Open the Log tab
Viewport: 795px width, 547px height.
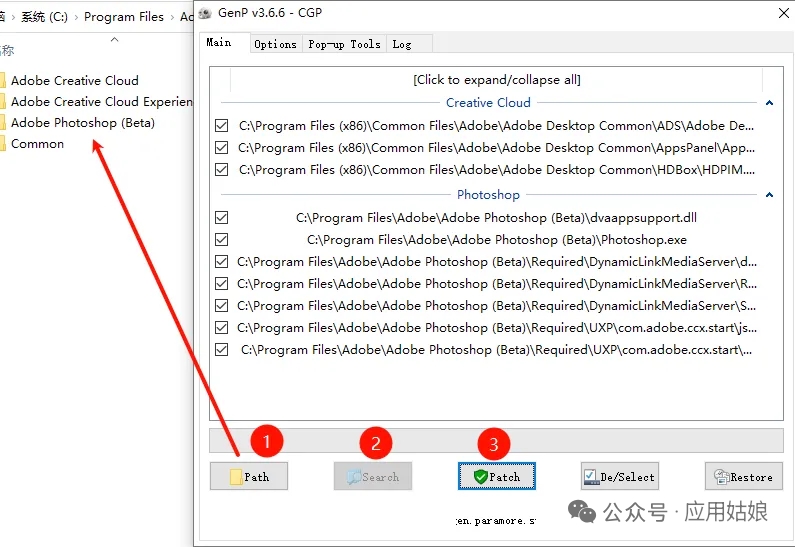tap(402, 44)
